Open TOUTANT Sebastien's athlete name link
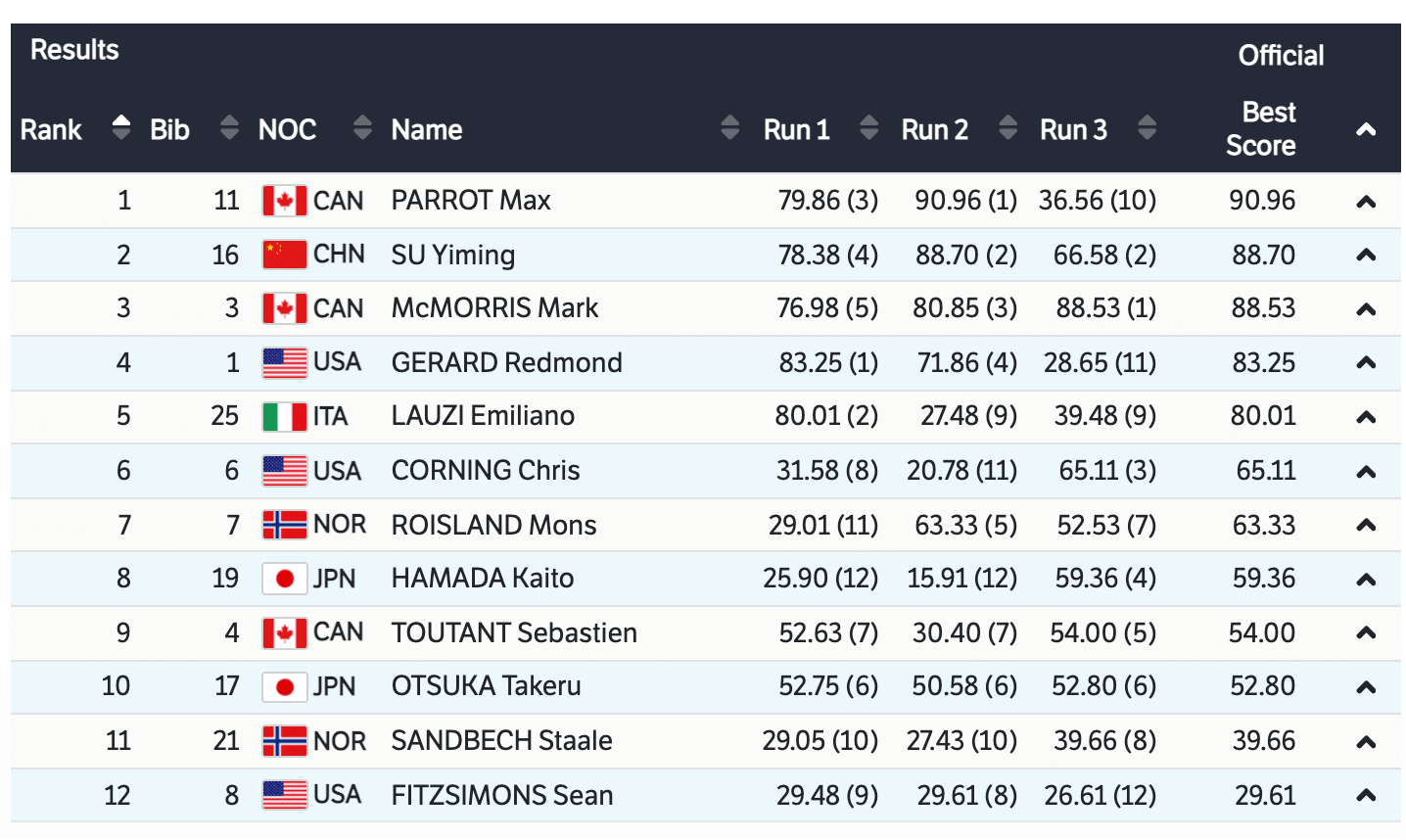 click(514, 632)
